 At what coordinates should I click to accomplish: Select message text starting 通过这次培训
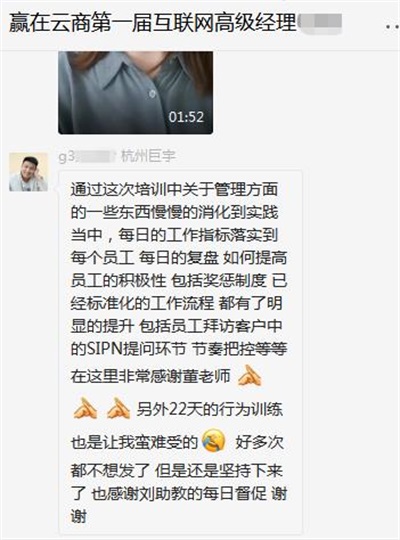pos(180,352)
